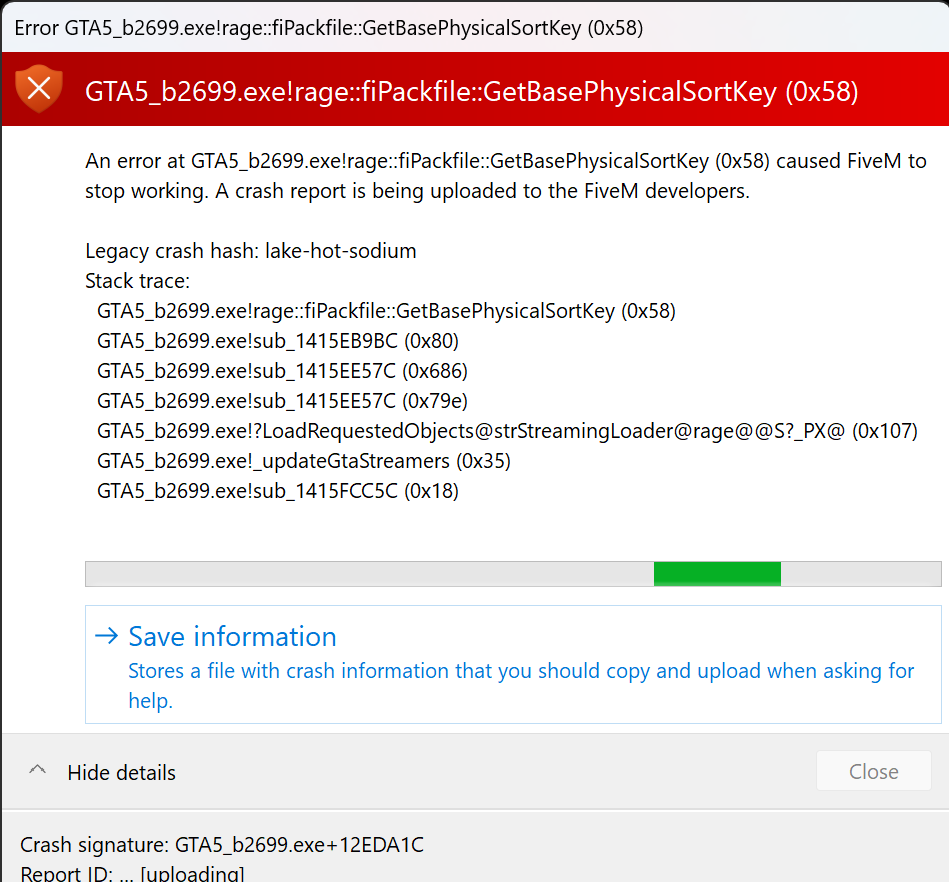This screenshot has height=882, width=949.
Task: Click the Crash signature text line
Action: [x=222, y=845]
